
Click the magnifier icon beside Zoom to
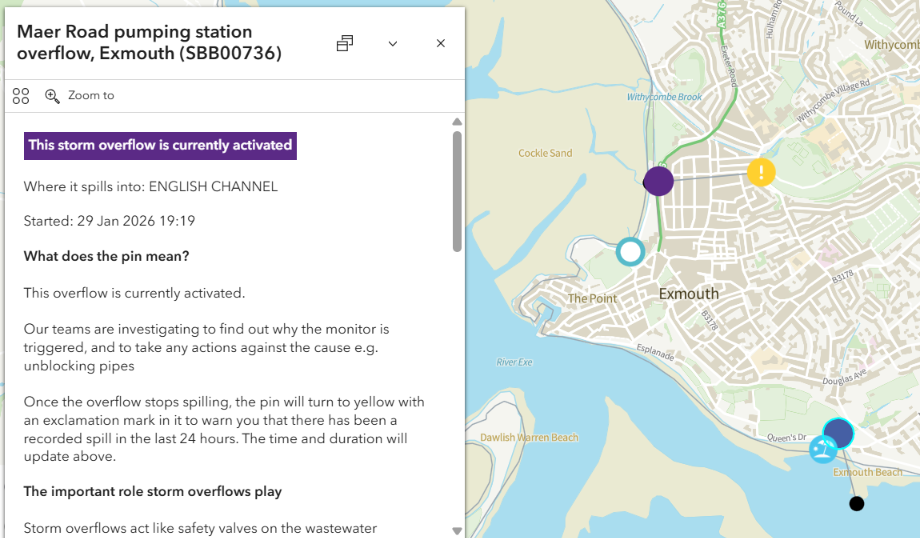click(x=52, y=96)
